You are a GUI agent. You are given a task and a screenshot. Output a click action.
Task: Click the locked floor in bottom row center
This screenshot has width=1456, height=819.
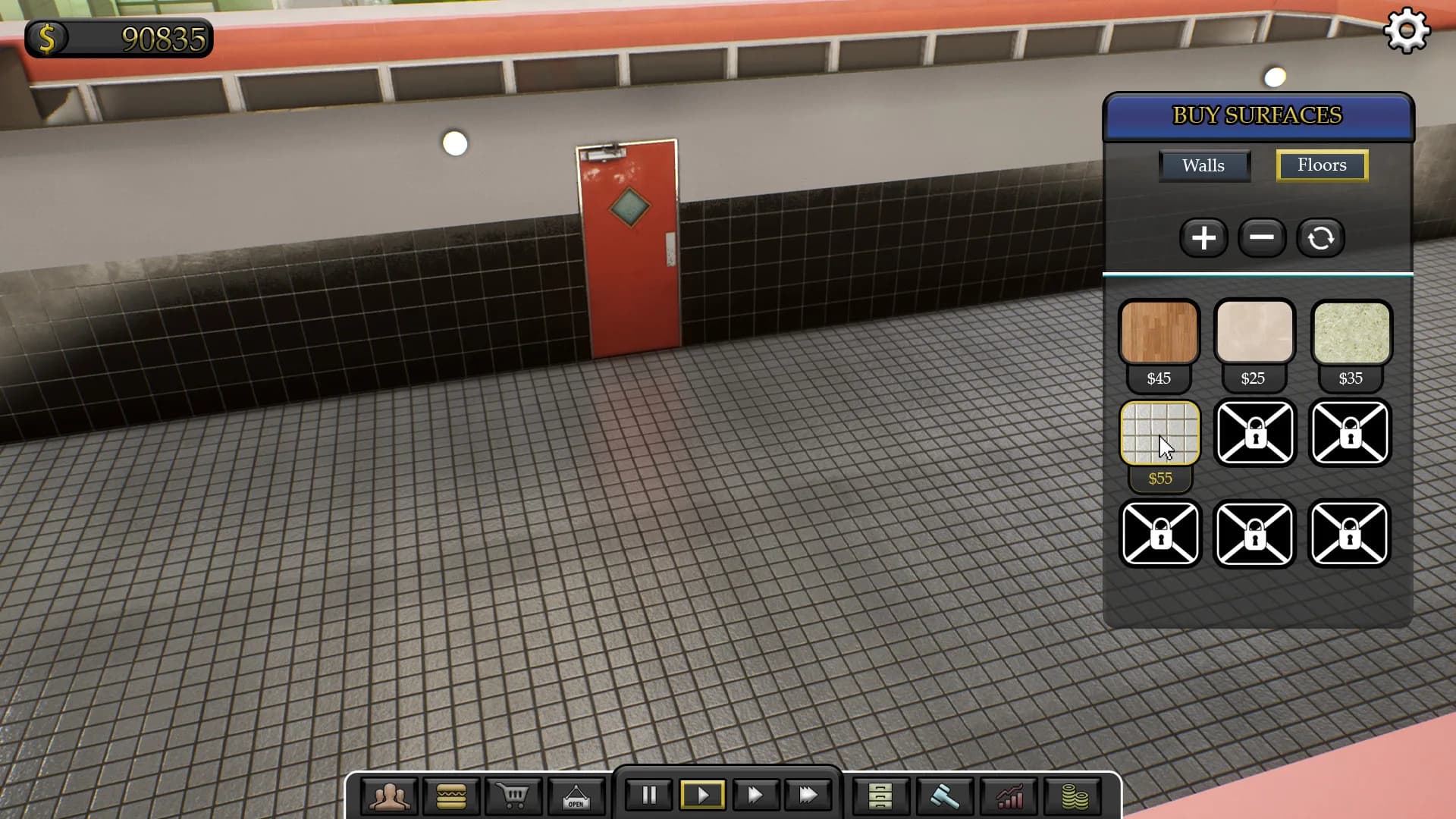pyautogui.click(x=1254, y=534)
